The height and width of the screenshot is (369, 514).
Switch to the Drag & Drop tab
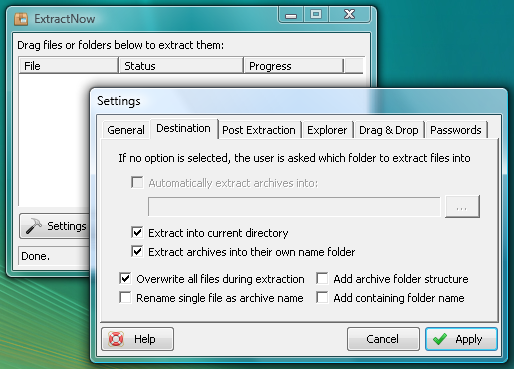(x=389, y=130)
